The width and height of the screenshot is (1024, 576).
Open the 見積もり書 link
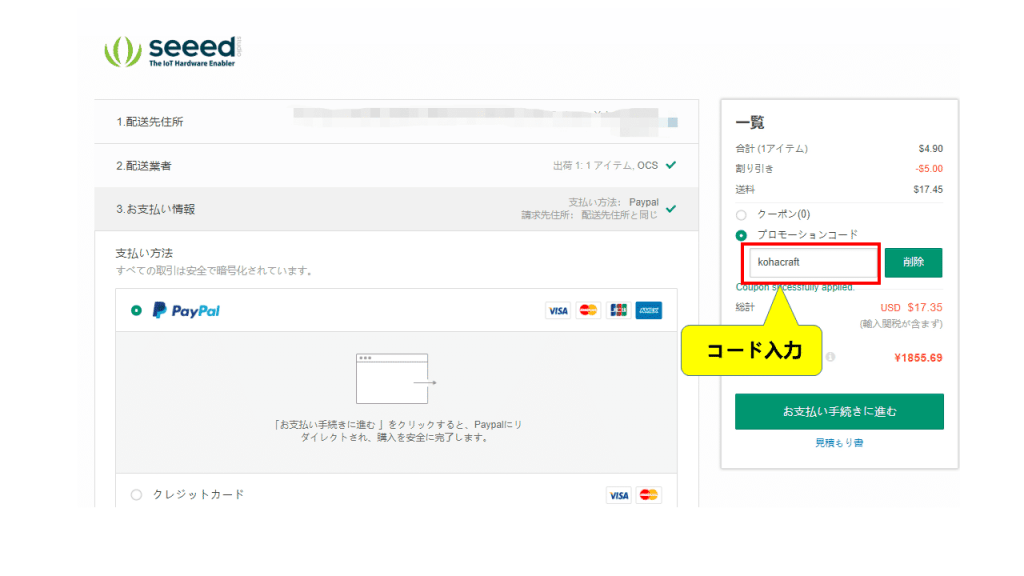point(839,443)
